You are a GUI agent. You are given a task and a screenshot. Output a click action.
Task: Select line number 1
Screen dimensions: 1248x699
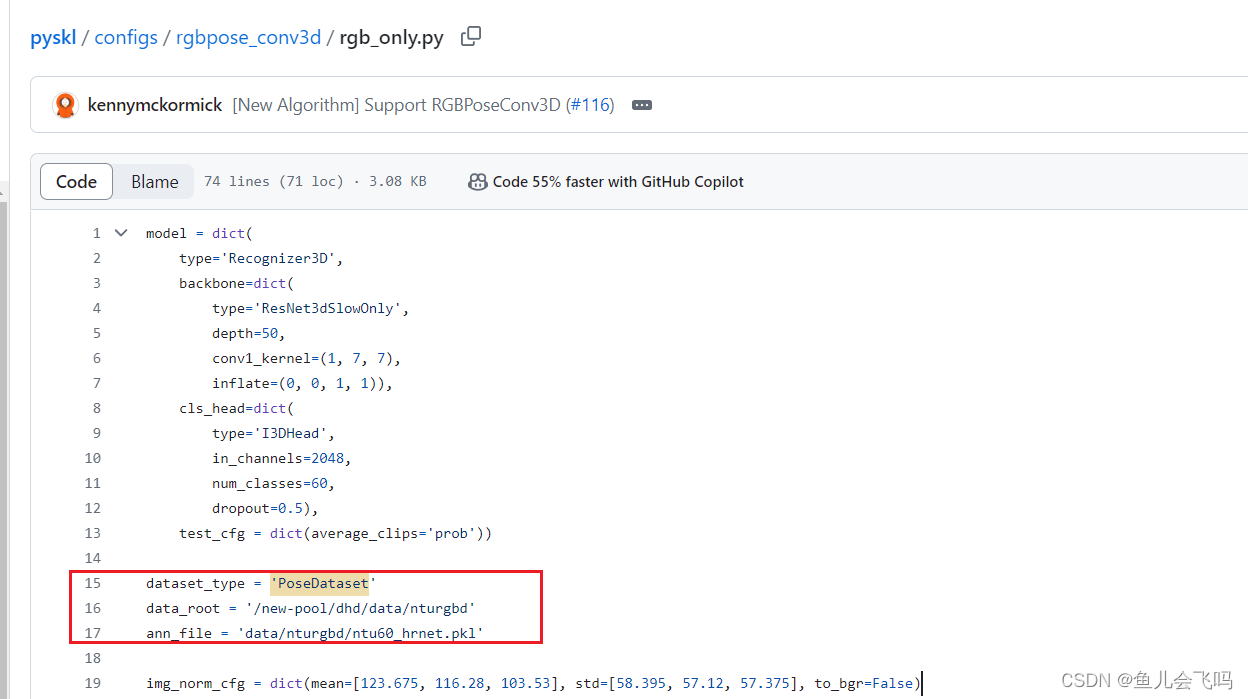pos(97,233)
